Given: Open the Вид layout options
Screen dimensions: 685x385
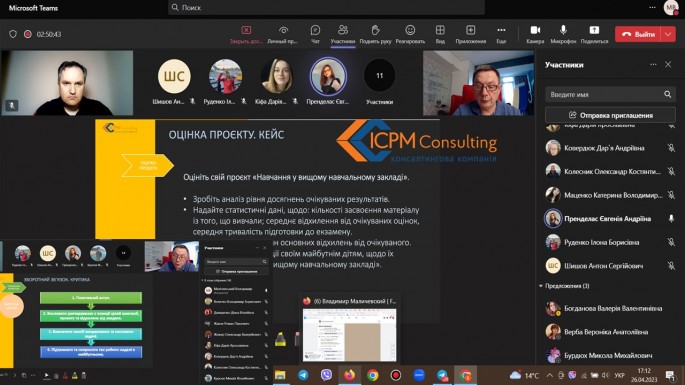Looking at the screenshot, I should tap(440, 34).
